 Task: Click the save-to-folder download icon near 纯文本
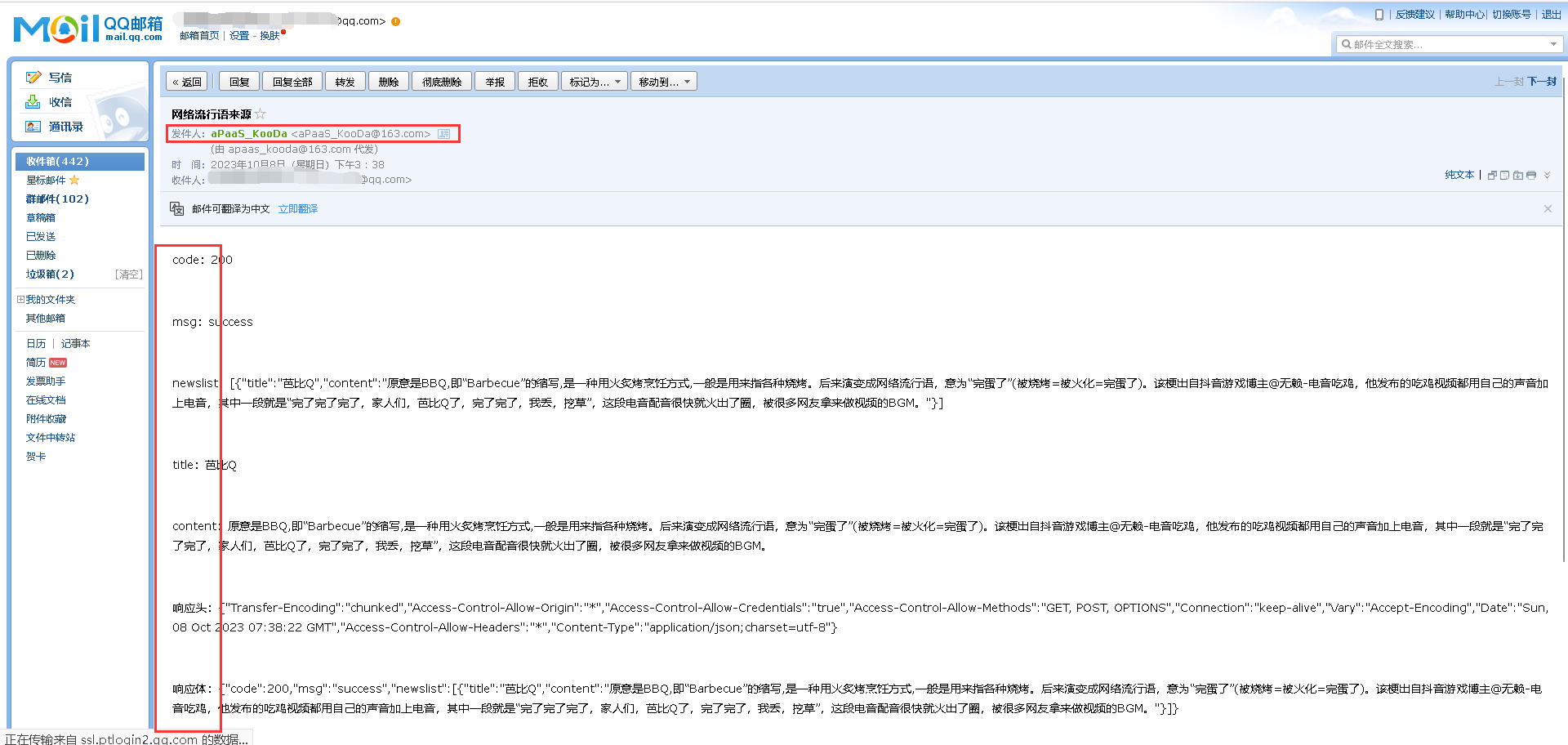pos(1518,175)
